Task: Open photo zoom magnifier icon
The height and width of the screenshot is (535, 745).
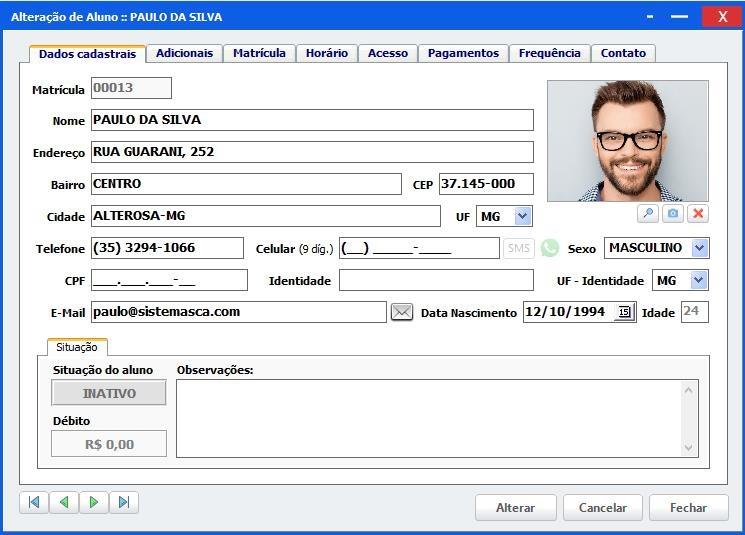Action: (648, 214)
